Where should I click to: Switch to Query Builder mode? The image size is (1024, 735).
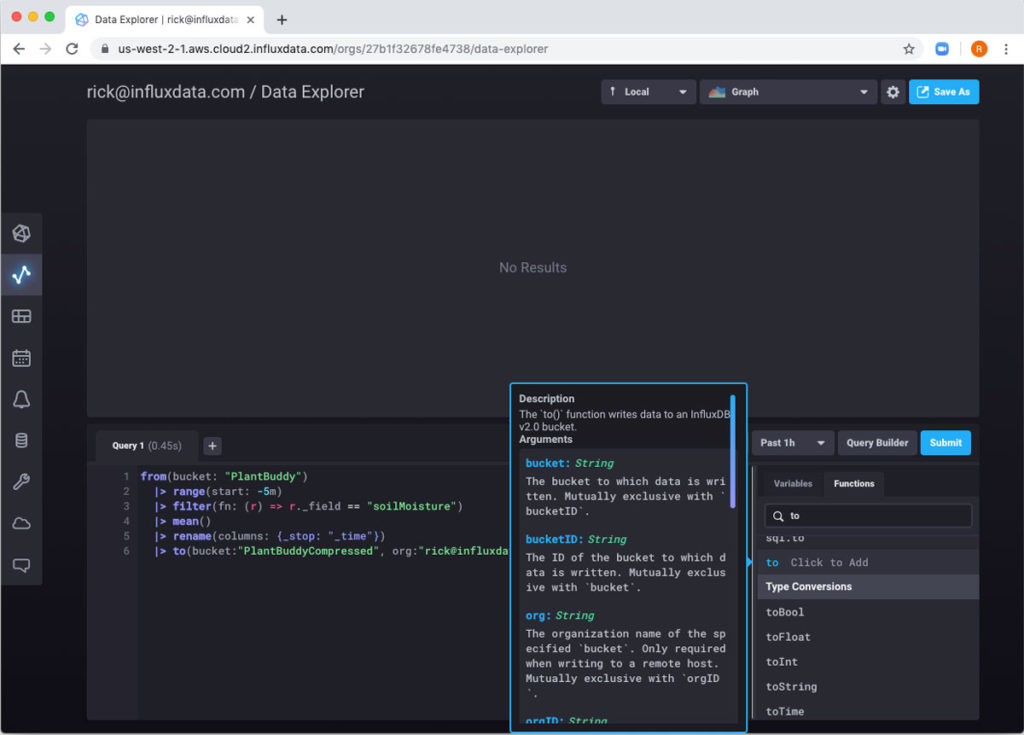[x=877, y=442]
